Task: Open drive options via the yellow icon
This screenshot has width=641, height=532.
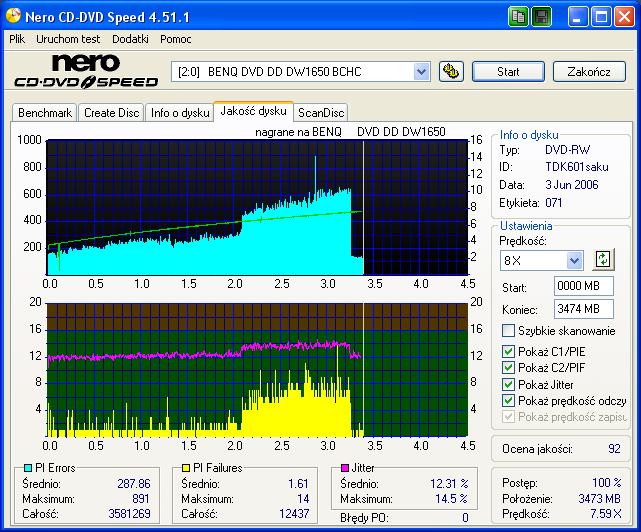Action: [x=451, y=72]
